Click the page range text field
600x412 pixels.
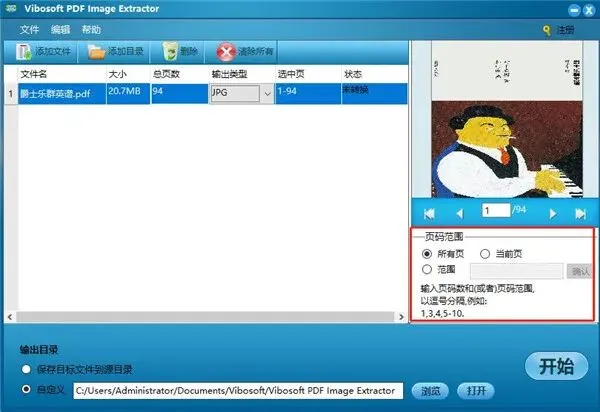click(517, 271)
